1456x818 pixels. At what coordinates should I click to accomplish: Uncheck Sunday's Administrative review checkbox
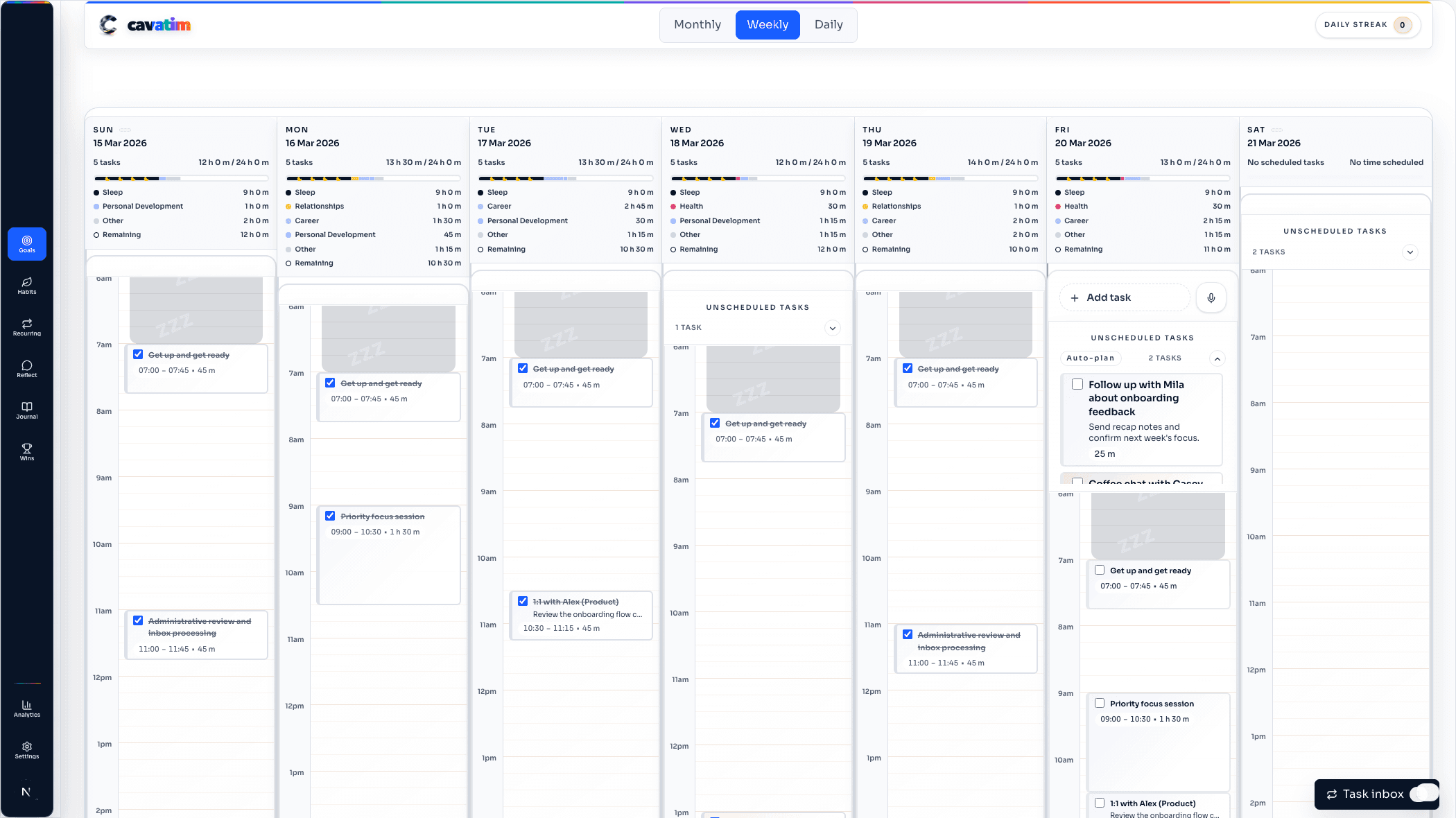coord(138,620)
